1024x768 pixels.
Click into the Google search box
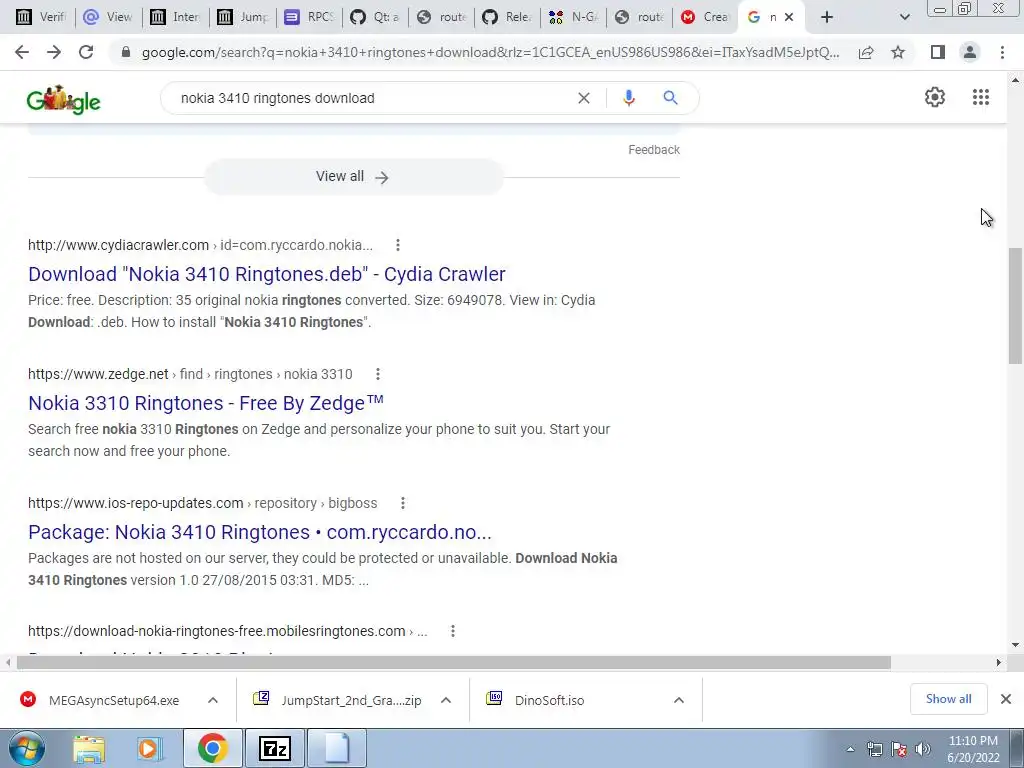click(372, 98)
